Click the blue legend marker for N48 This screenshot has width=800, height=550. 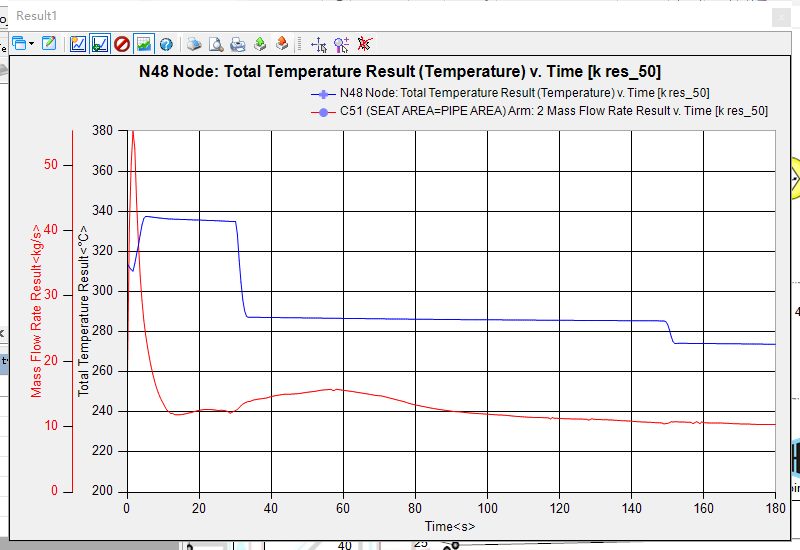[323, 94]
